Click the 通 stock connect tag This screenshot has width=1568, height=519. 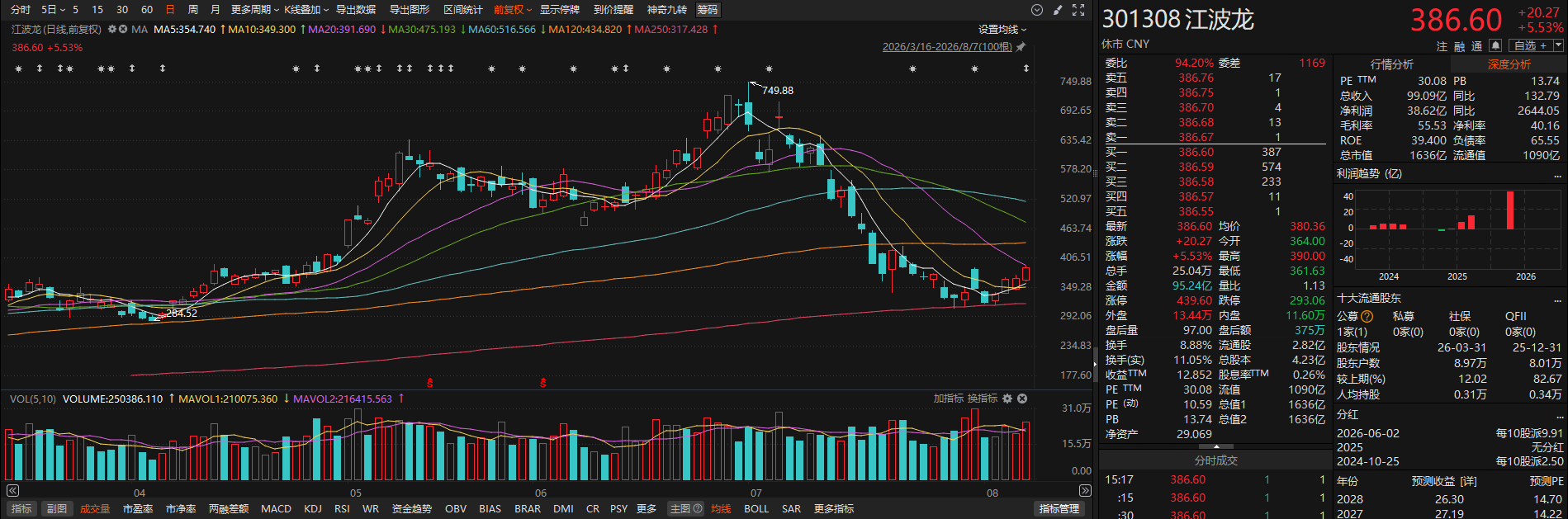[1476, 46]
